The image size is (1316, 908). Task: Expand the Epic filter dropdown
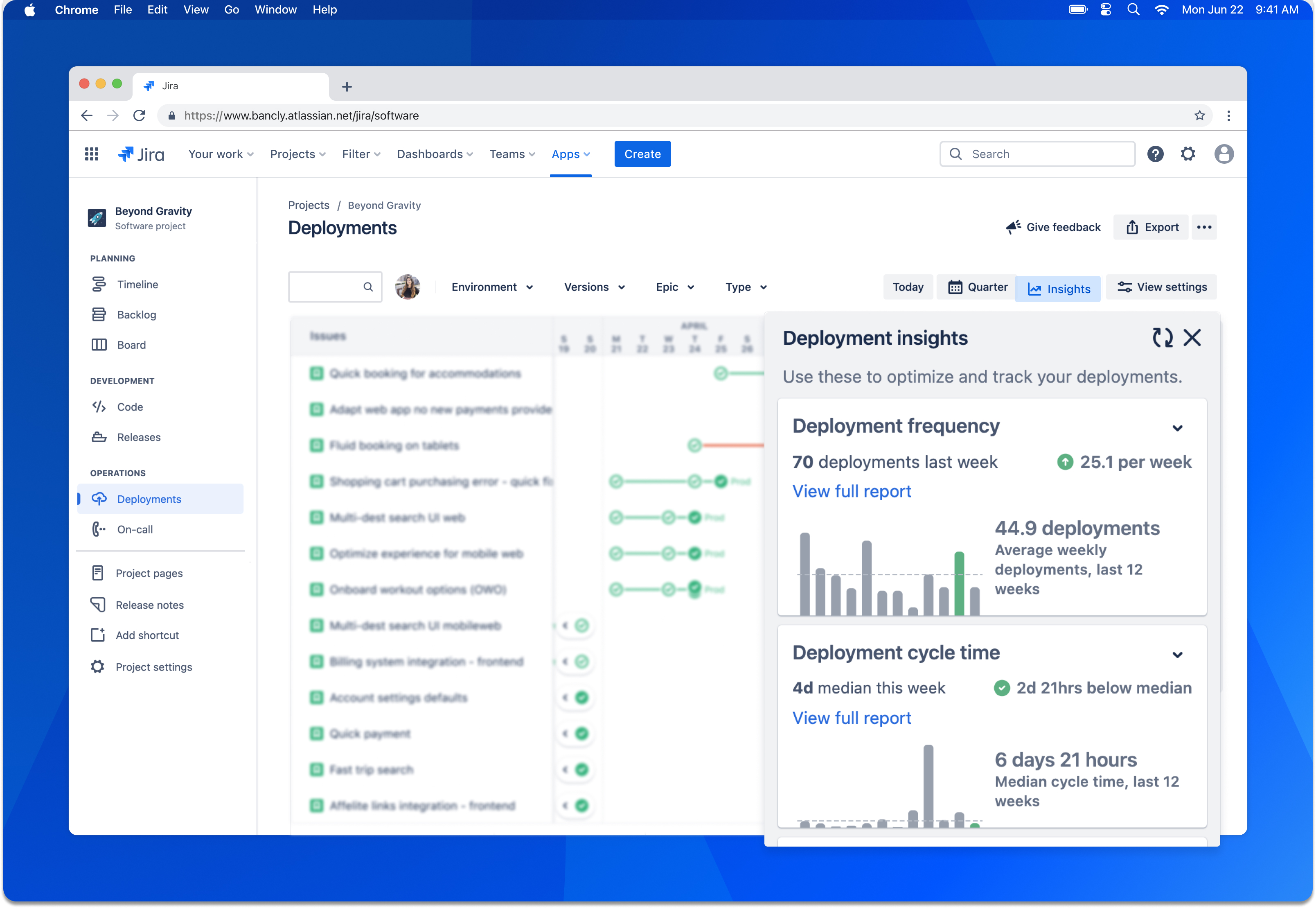(x=674, y=287)
